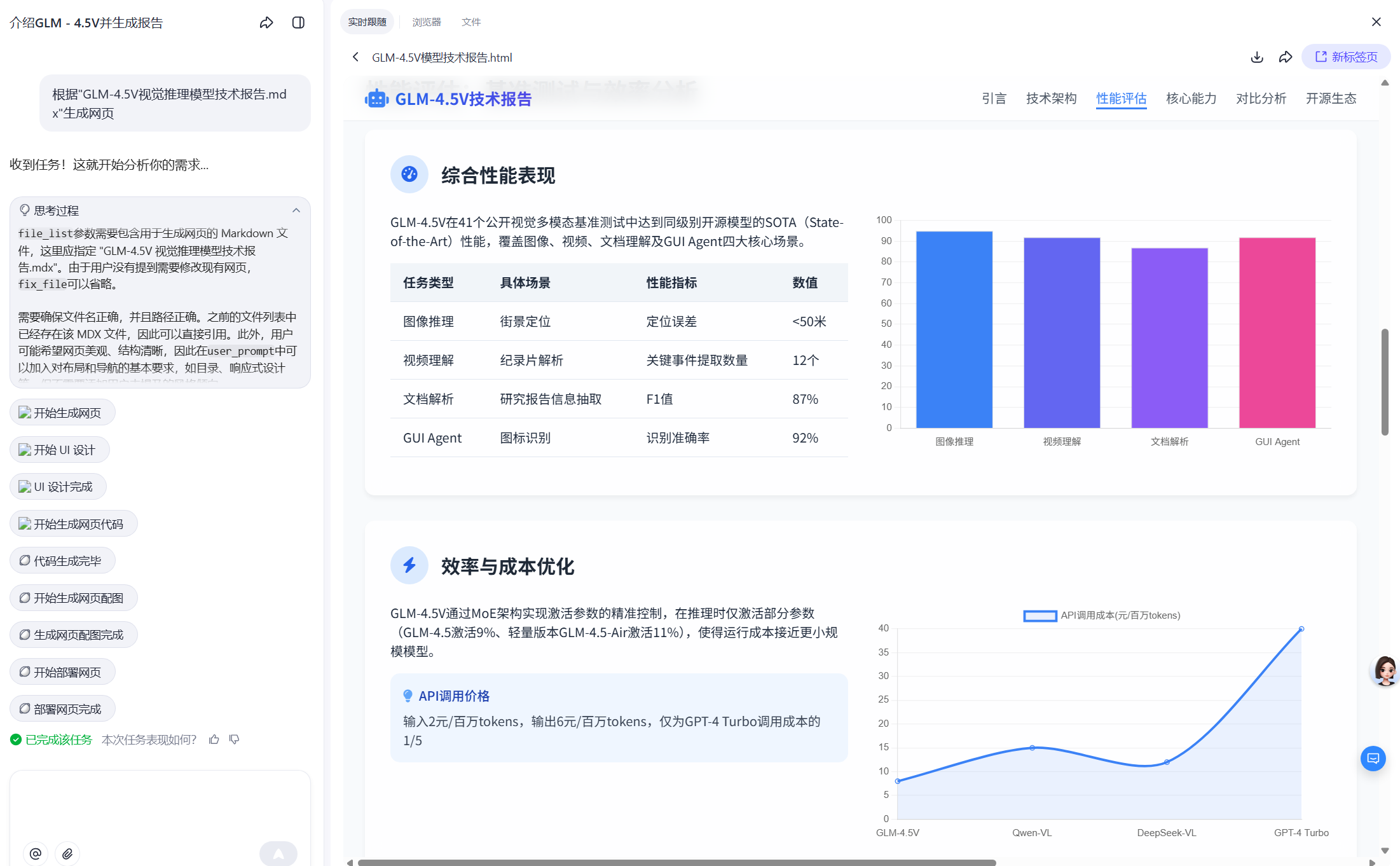Click the pink GUI Agent chart bar

point(1277,333)
